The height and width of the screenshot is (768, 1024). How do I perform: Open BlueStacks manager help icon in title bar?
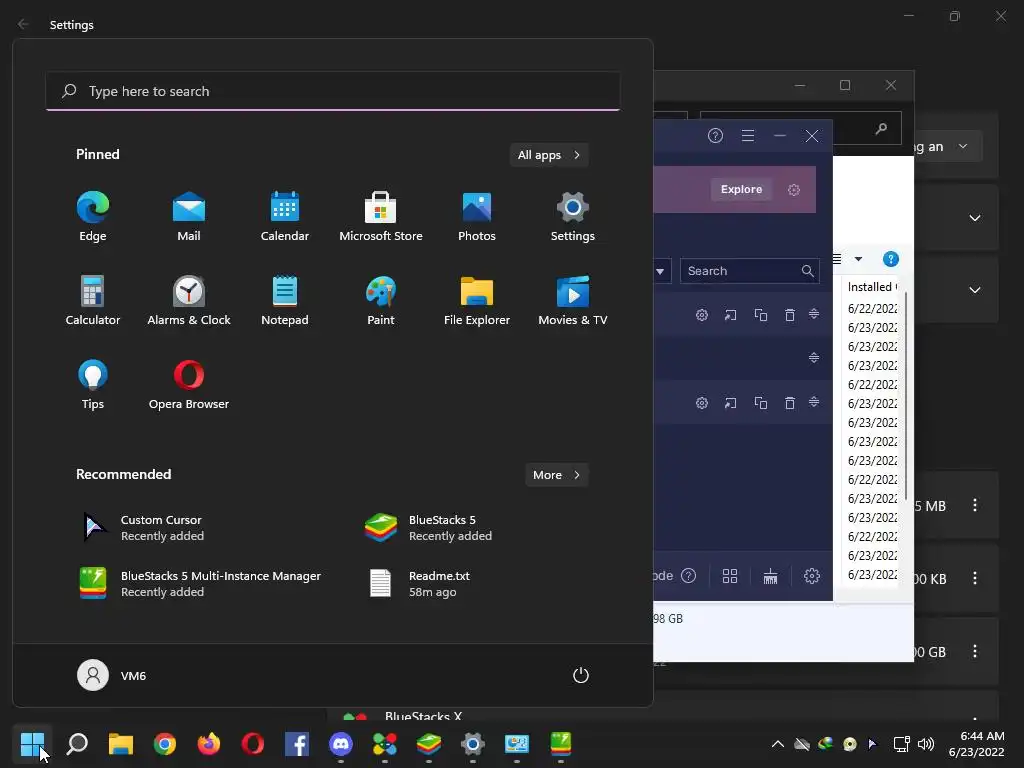tap(715, 136)
